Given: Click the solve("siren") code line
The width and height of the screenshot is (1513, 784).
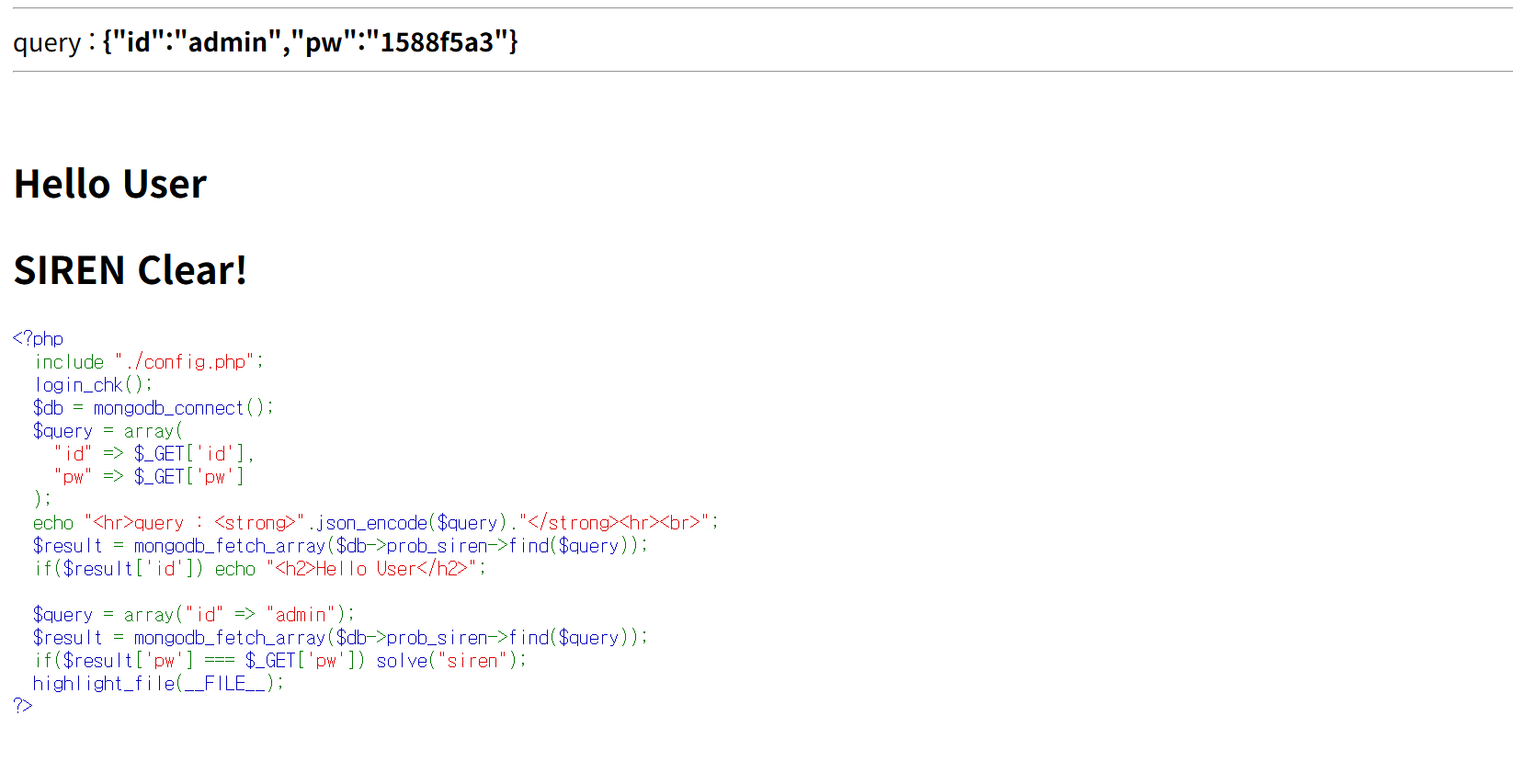Looking at the screenshot, I should [279, 660].
